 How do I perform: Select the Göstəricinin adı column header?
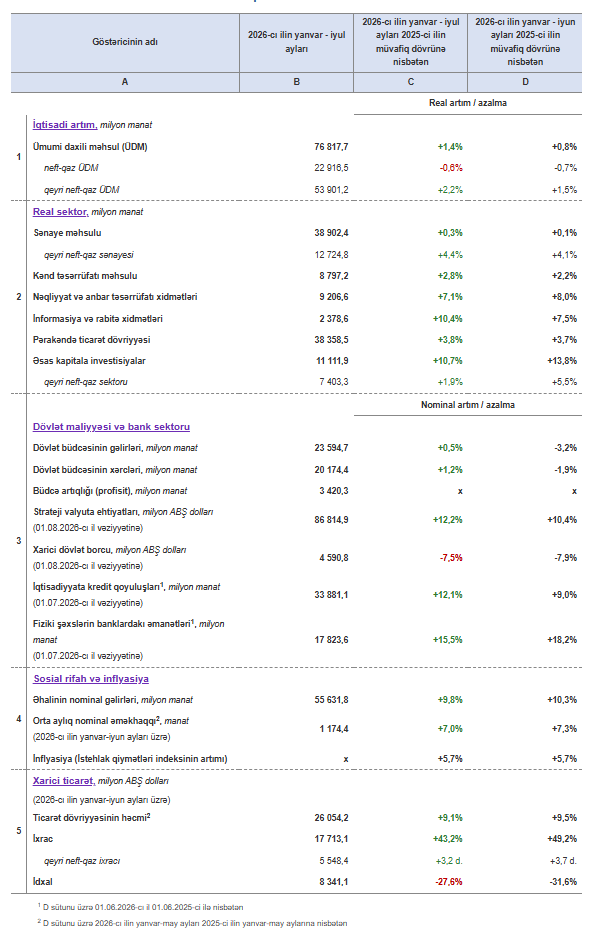pyautogui.click(x=125, y=42)
